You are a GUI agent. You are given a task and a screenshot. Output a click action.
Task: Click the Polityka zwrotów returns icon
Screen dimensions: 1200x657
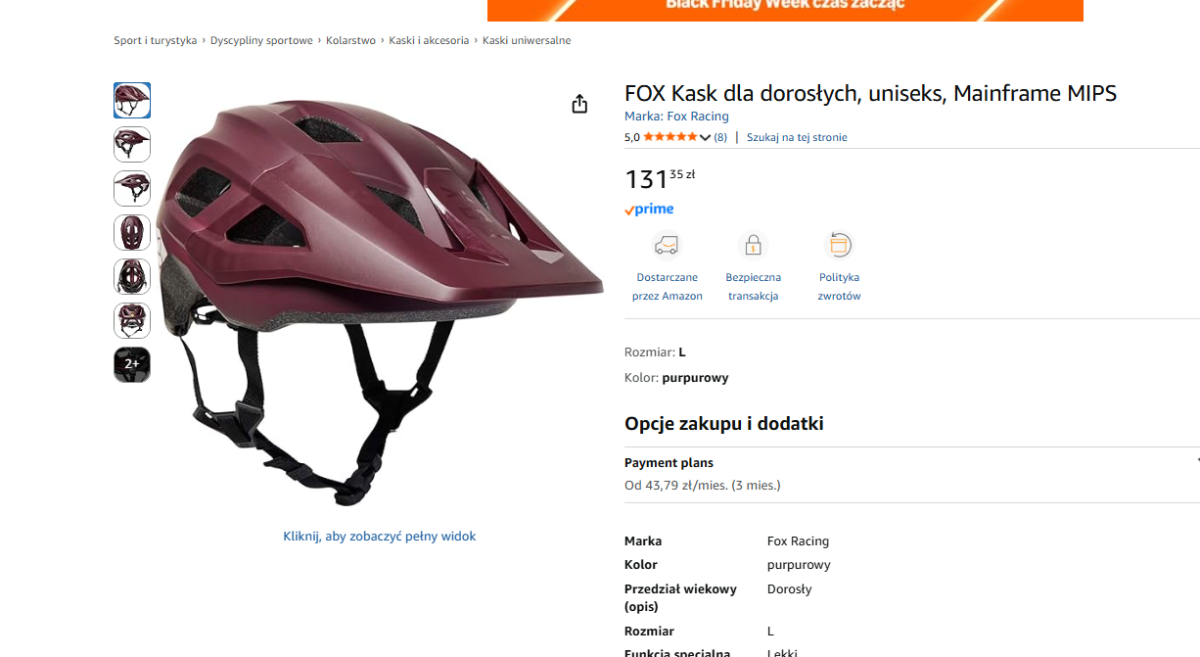[x=839, y=245]
